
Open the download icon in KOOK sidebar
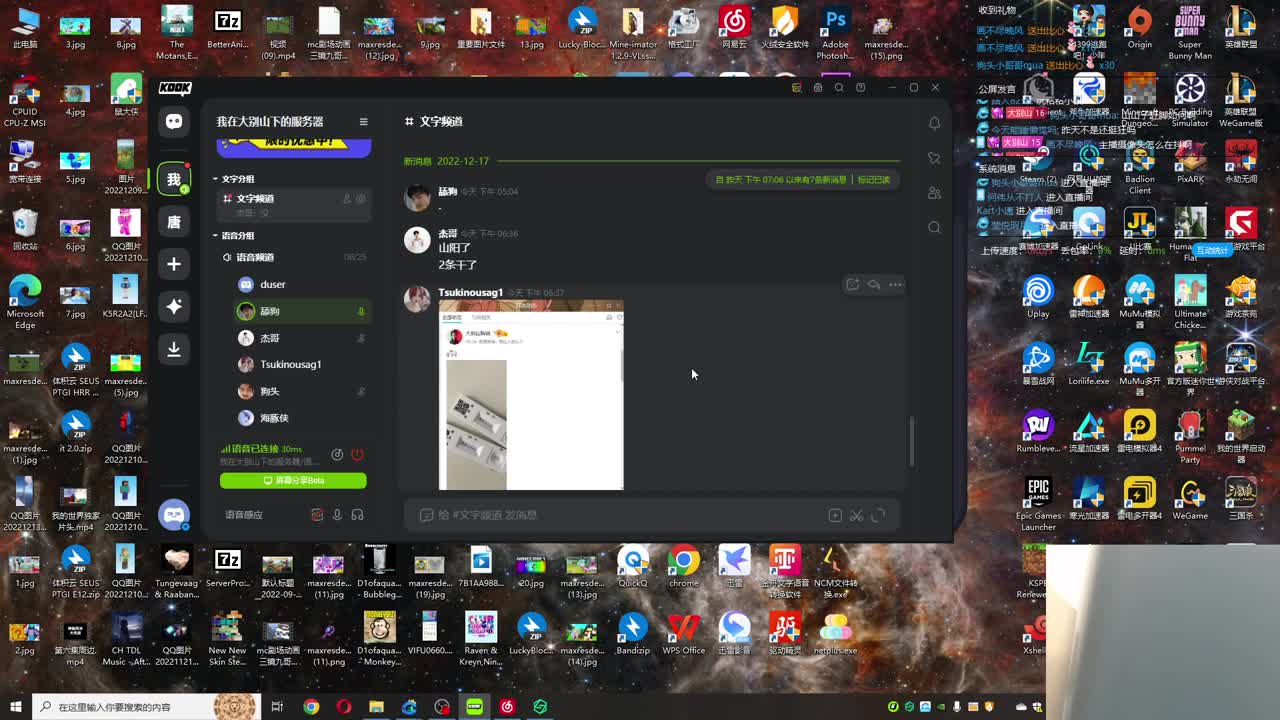point(174,348)
